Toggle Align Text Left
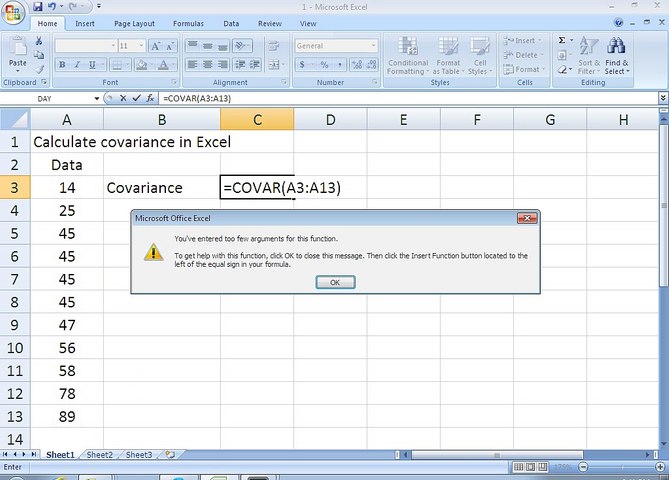669x480 pixels. click(193, 64)
